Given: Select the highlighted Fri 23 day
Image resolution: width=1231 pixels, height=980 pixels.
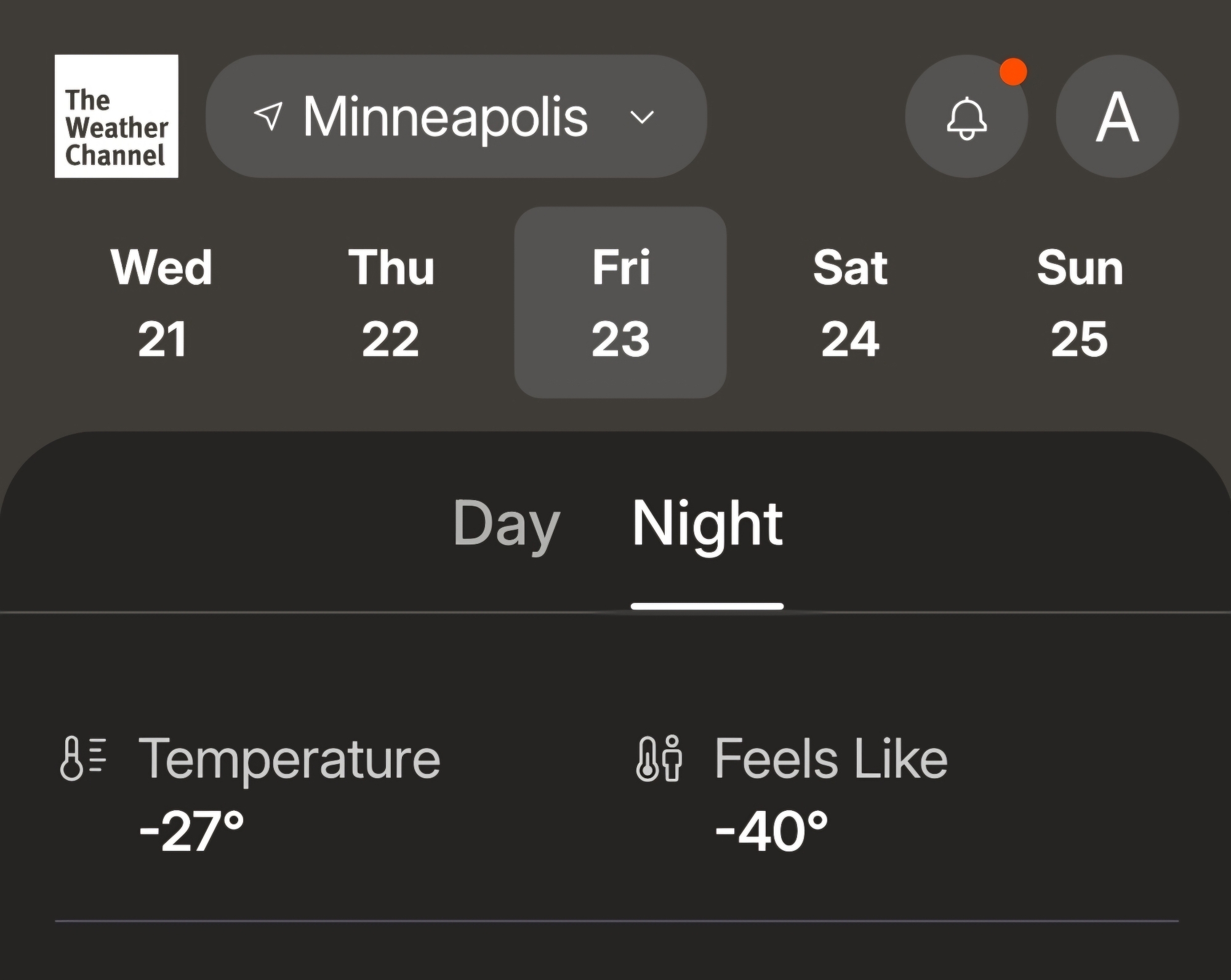Looking at the screenshot, I should (620, 303).
